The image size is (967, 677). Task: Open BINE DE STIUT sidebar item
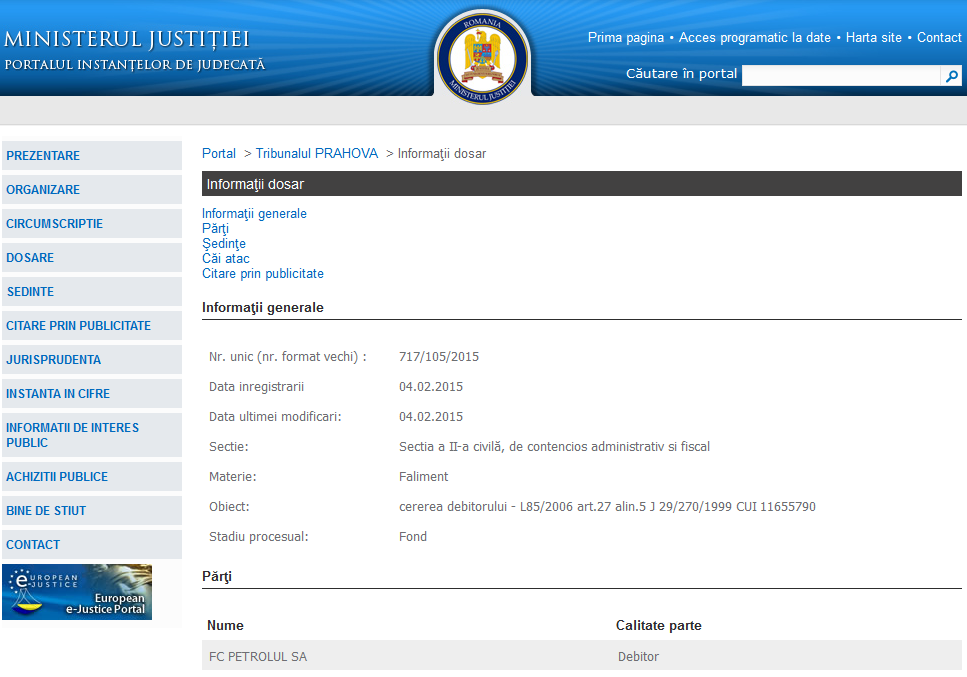[x=92, y=510]
